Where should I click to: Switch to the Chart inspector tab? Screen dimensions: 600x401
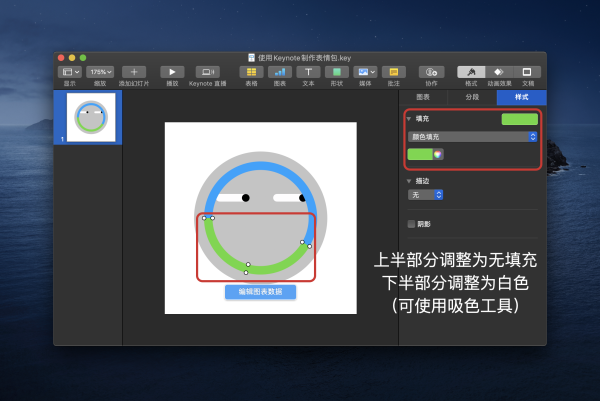click(x=423, y=97)
